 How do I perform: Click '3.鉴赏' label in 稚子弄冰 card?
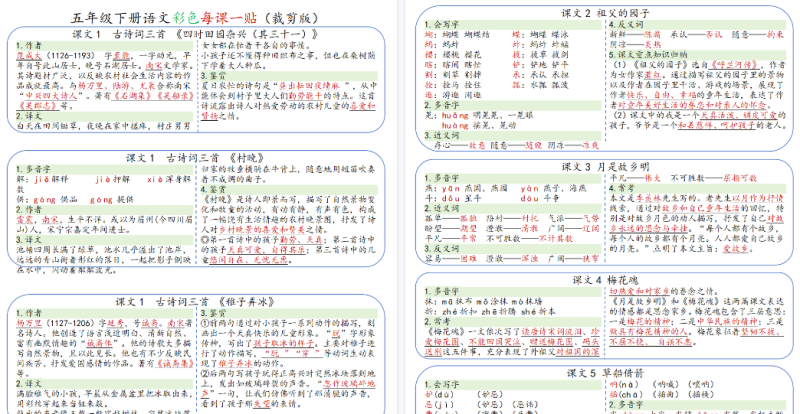pyautogui.click(x=214, y=313)
